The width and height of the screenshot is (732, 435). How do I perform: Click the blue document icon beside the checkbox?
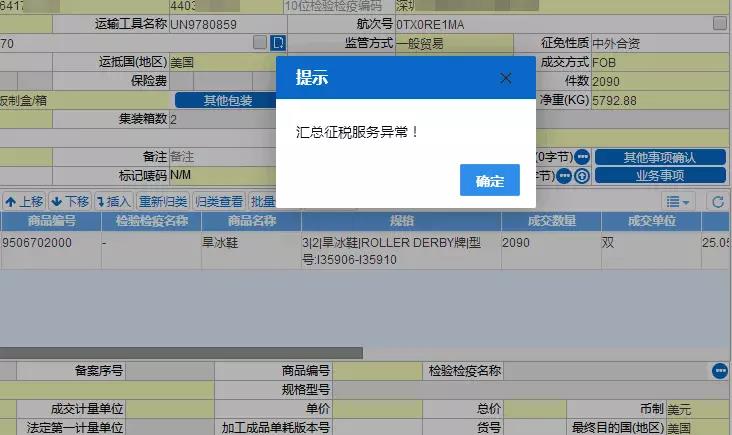pyautogui.click(x=278, y=43)
